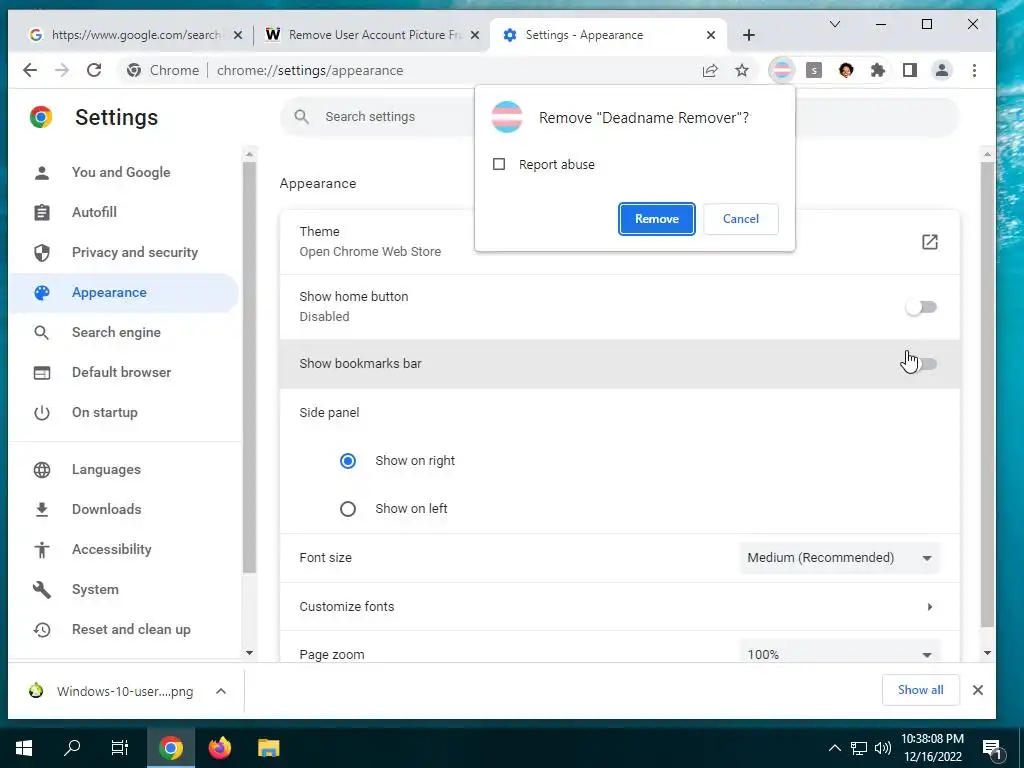Open the tab search chevron
Screen dimensions: 1024x768
click(835, 24)
